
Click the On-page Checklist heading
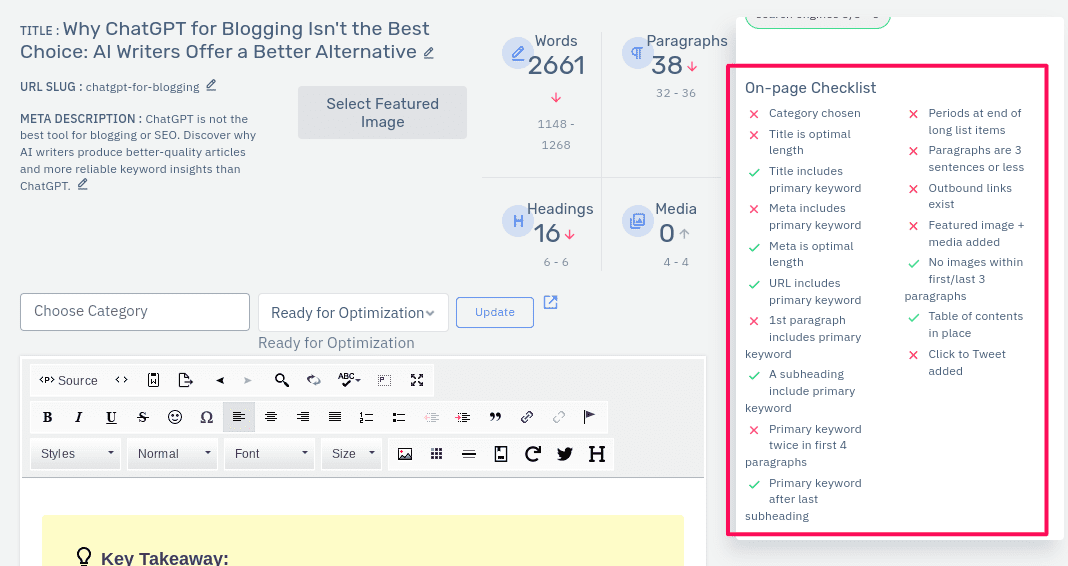pyautogui.click(x=810, y=88)
